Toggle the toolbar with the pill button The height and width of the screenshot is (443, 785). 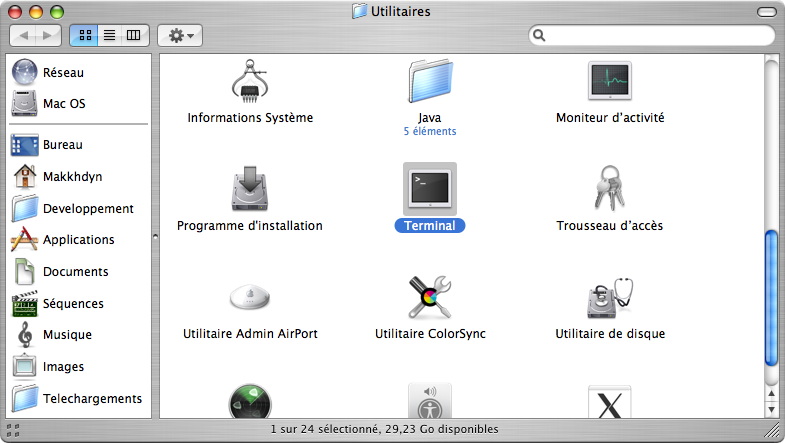(x=766, y=12)
